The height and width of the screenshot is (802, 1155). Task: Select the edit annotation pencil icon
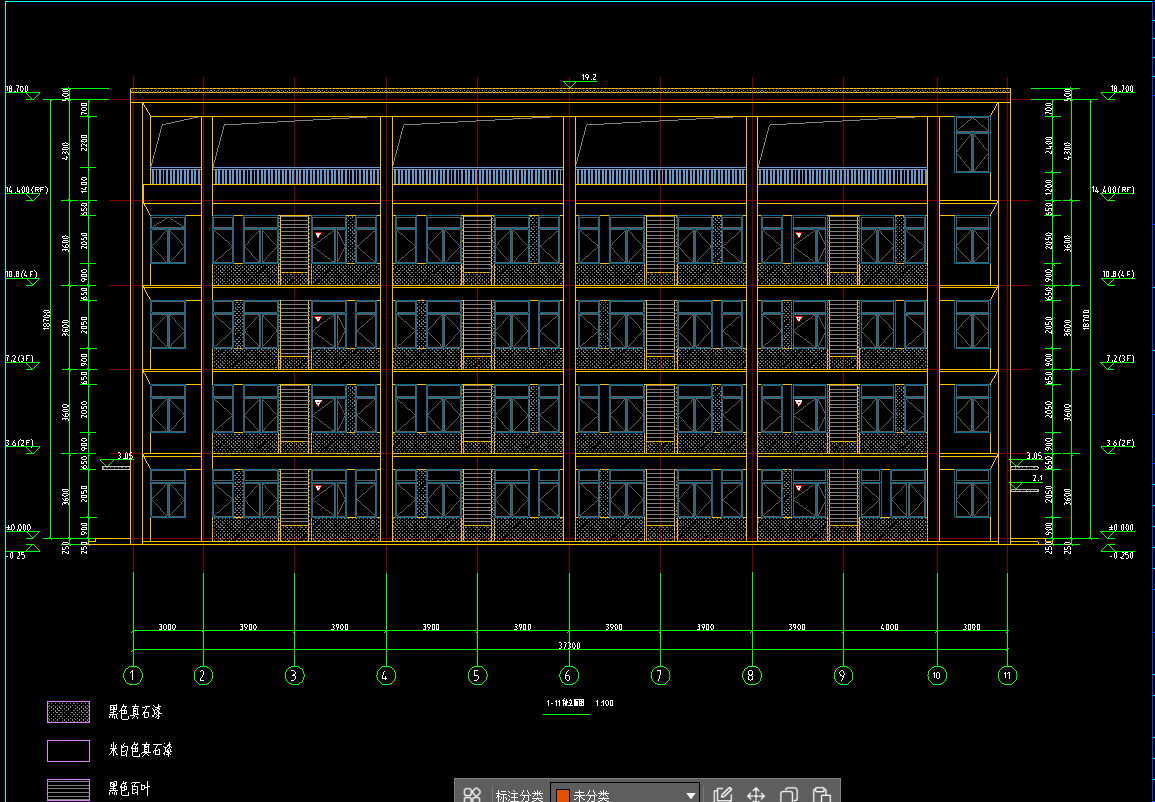pyautogui.click(x=723, y=794)
